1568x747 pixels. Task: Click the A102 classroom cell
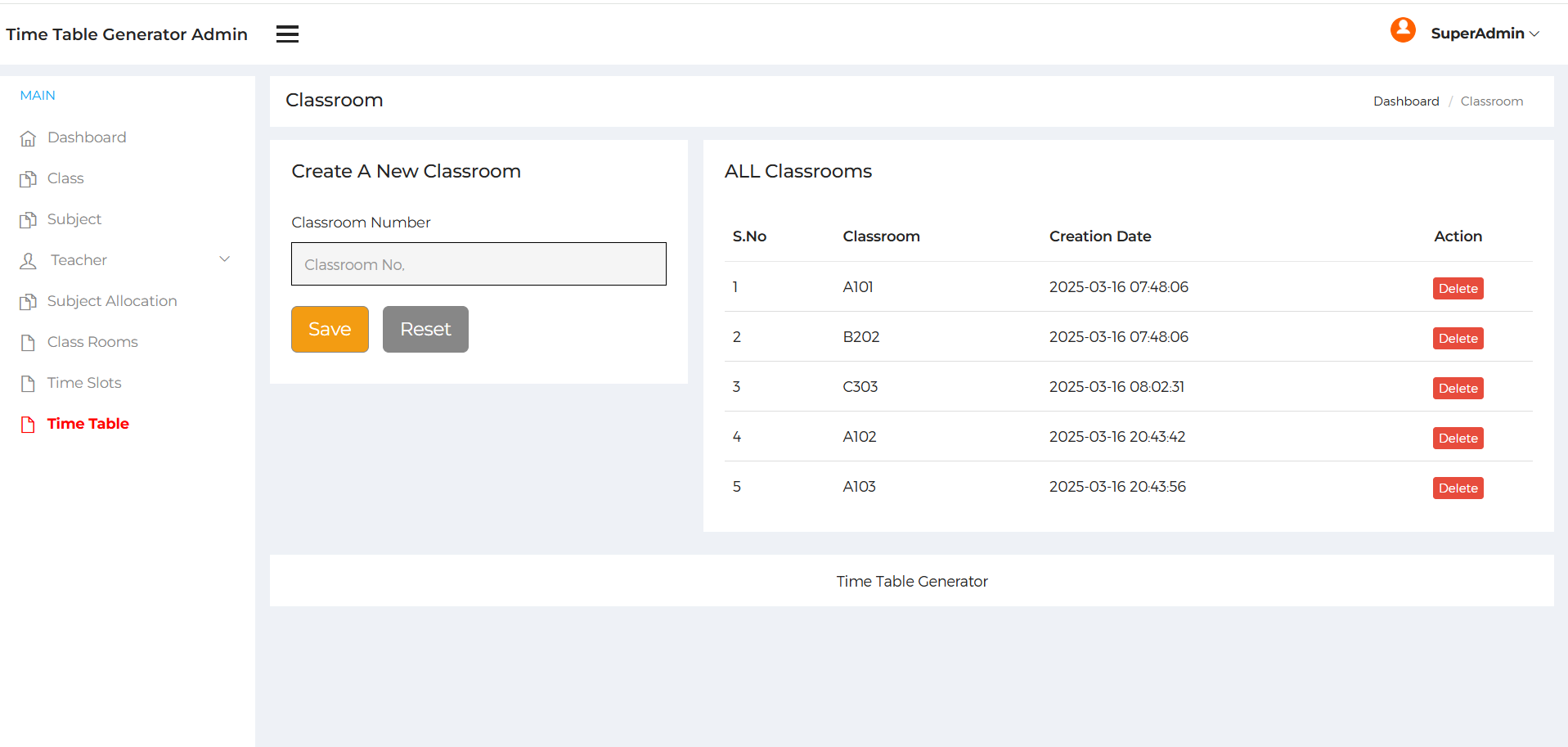[860, 437]
